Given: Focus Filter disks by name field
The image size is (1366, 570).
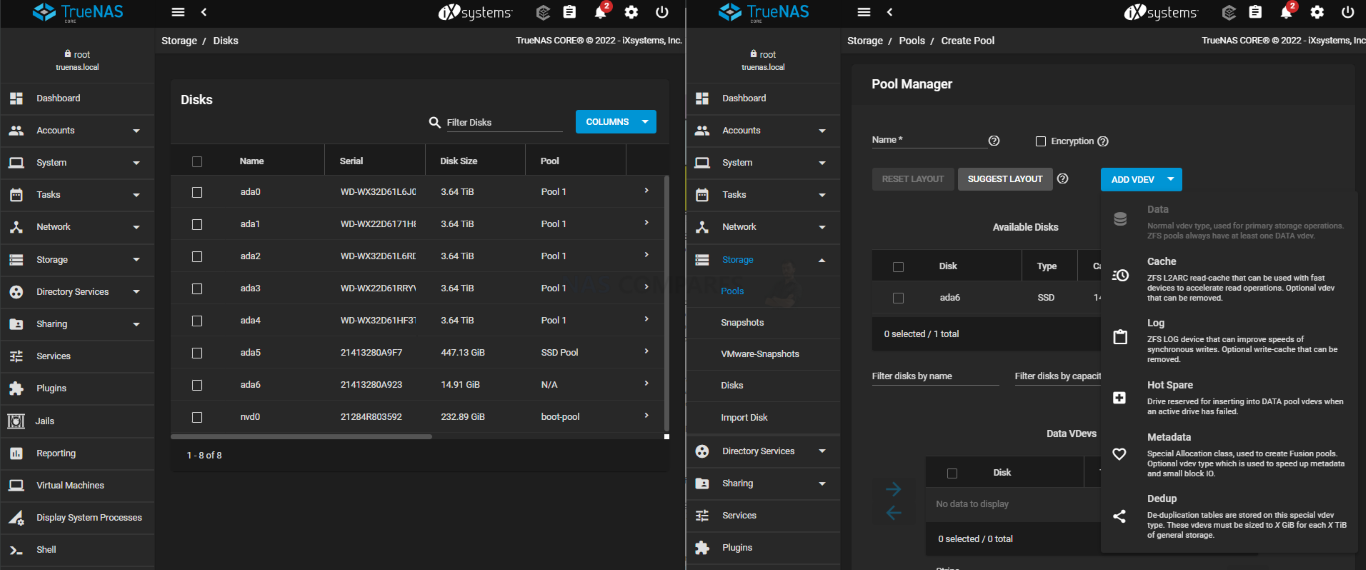Looking at the screenshot, I should [935, 376].
